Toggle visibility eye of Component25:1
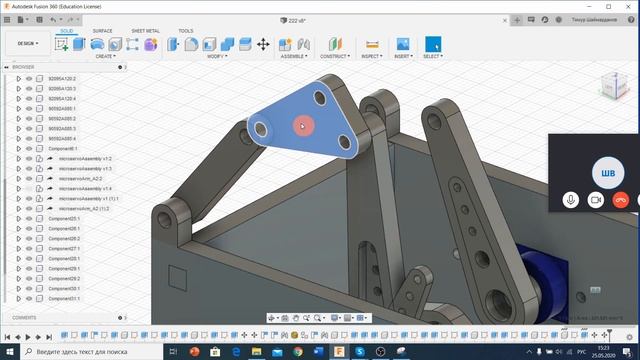The image size is (640, 360). [29, 218]
